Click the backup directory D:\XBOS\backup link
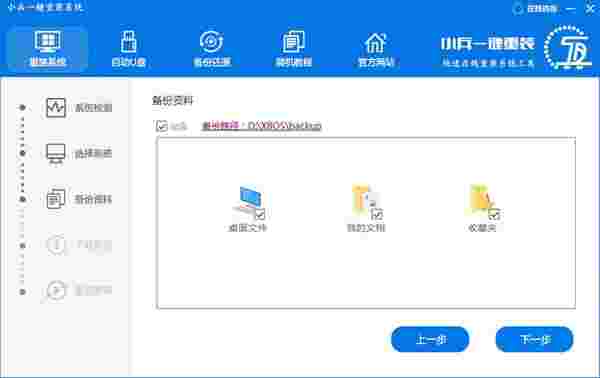The image size is (600, 378). pos(262,125)
